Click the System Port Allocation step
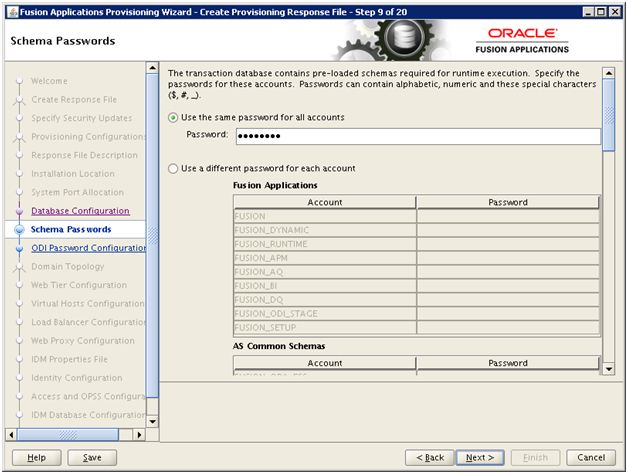The image size is (628, 474). (78, 192)
